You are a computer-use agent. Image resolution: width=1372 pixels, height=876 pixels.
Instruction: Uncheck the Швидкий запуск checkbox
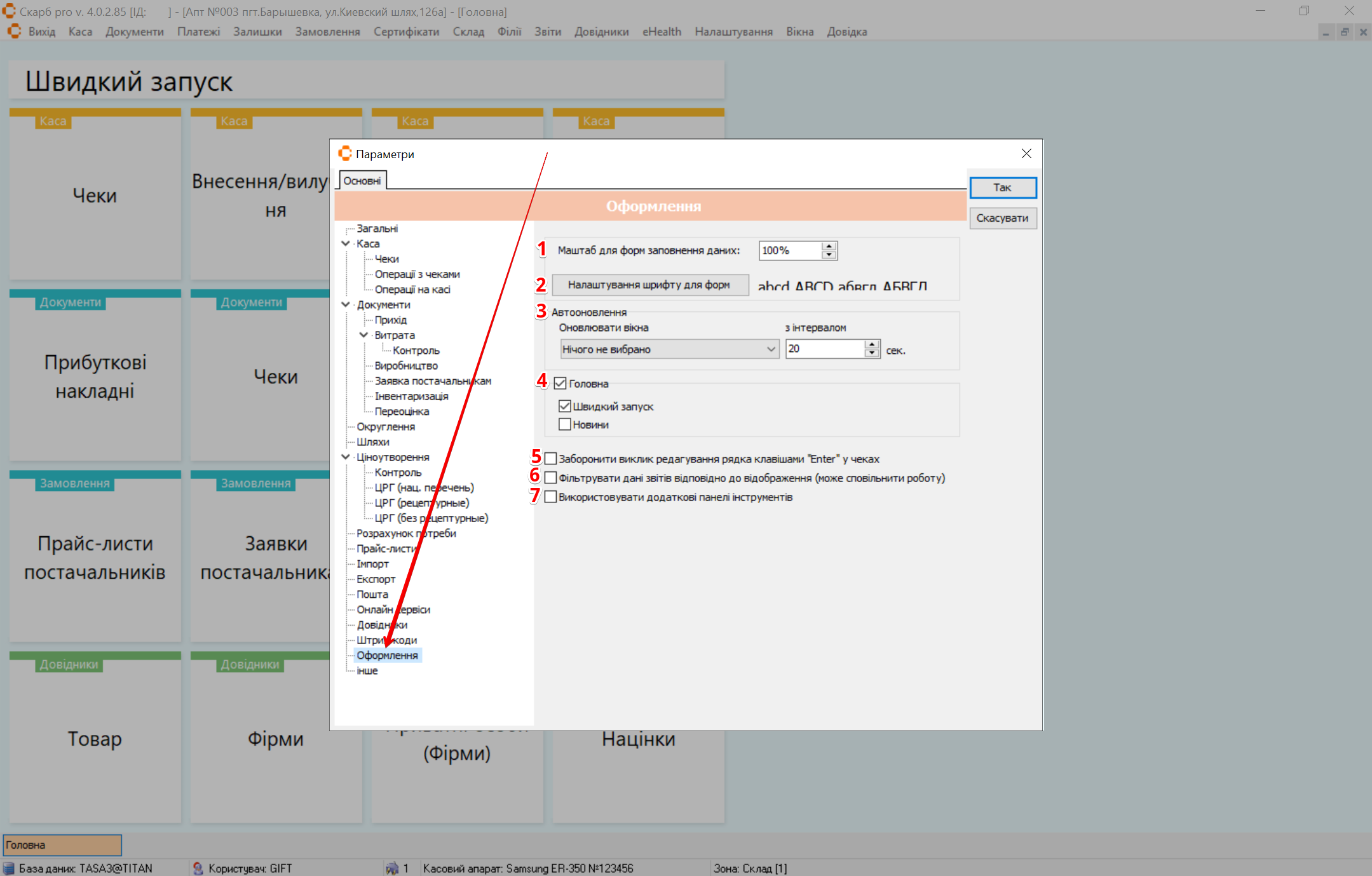click(564, 406)
